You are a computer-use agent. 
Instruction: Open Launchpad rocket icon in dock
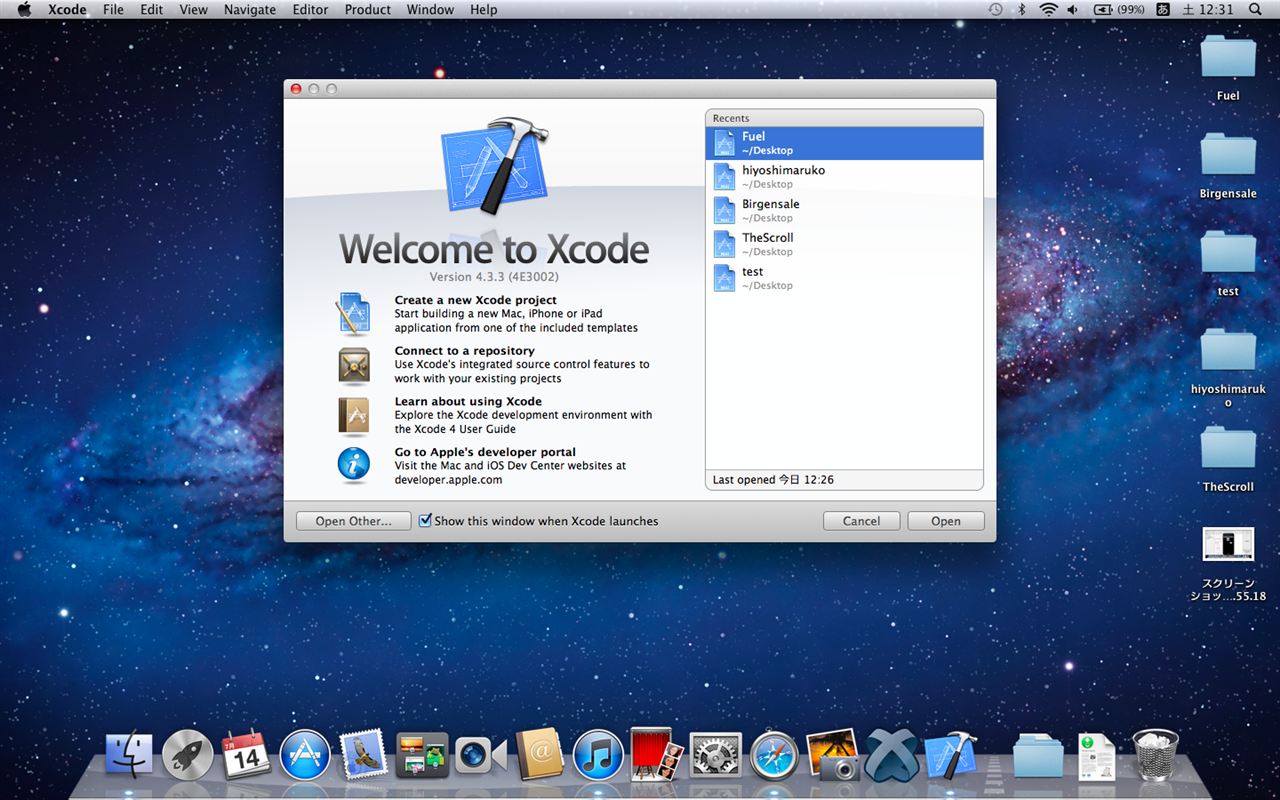[x=188, y=755]
